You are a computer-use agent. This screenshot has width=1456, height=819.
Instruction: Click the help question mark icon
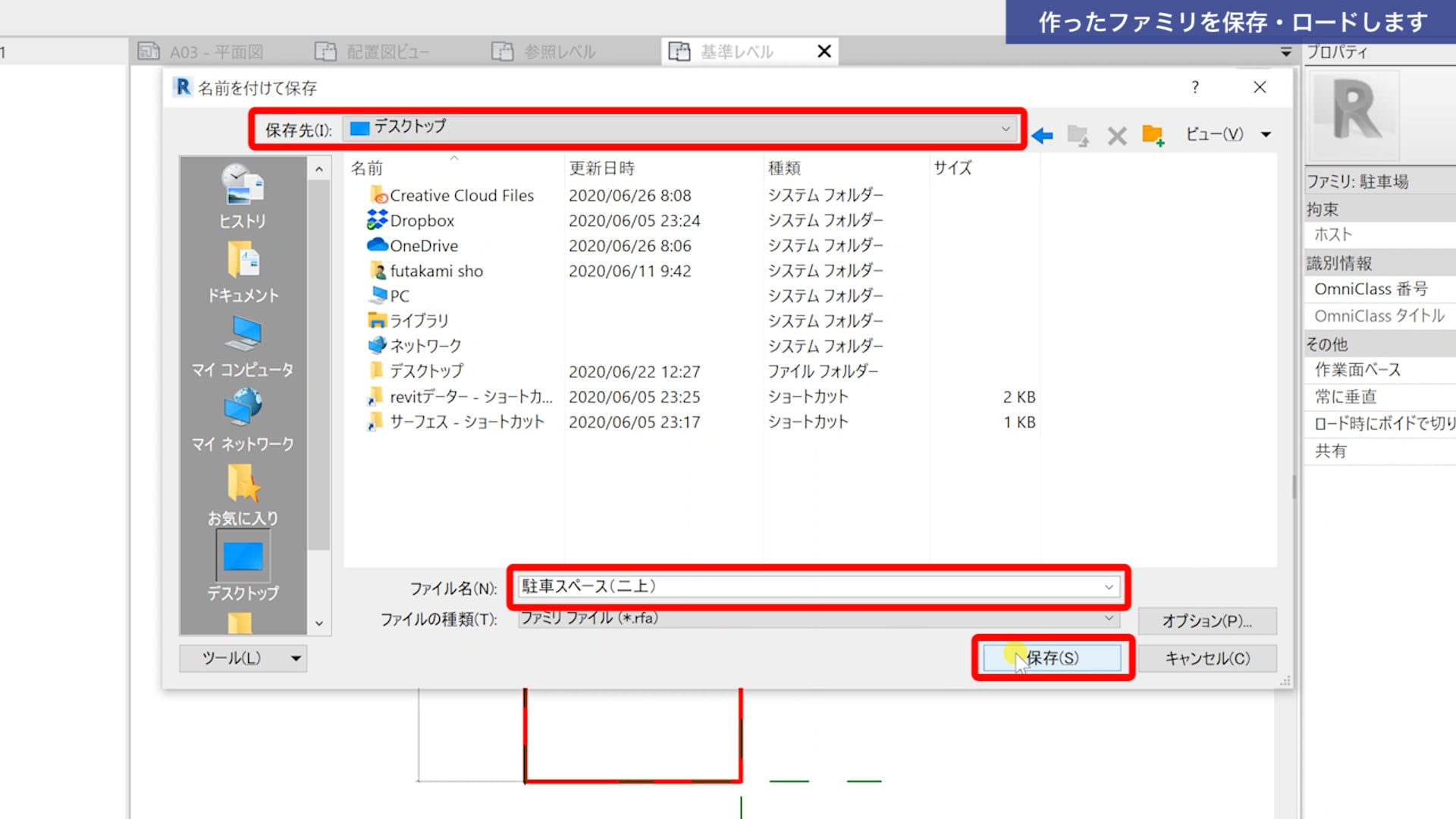(x=1195, y=87)
